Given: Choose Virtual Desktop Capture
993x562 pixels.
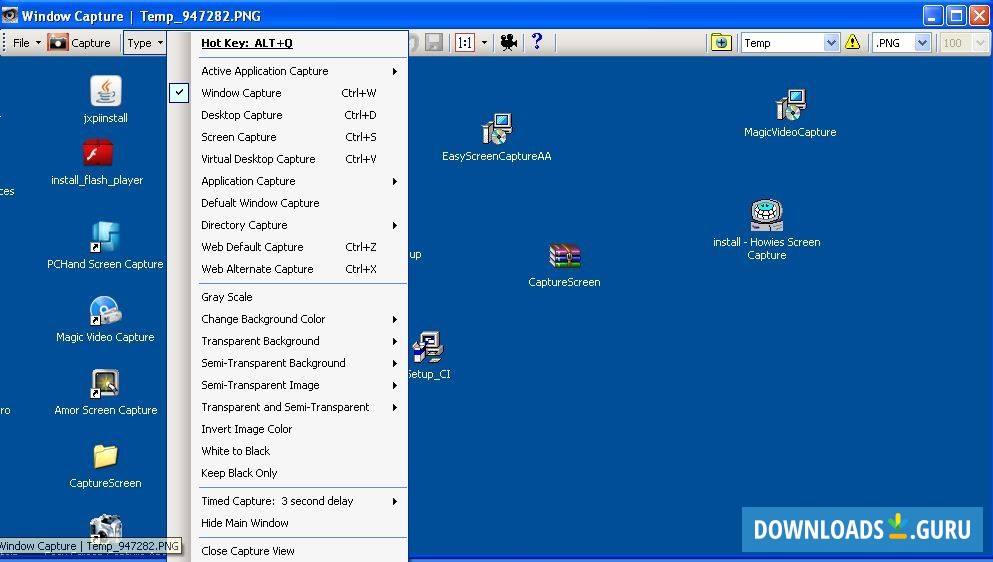Looking at the screenshot, I should (300, 159).
